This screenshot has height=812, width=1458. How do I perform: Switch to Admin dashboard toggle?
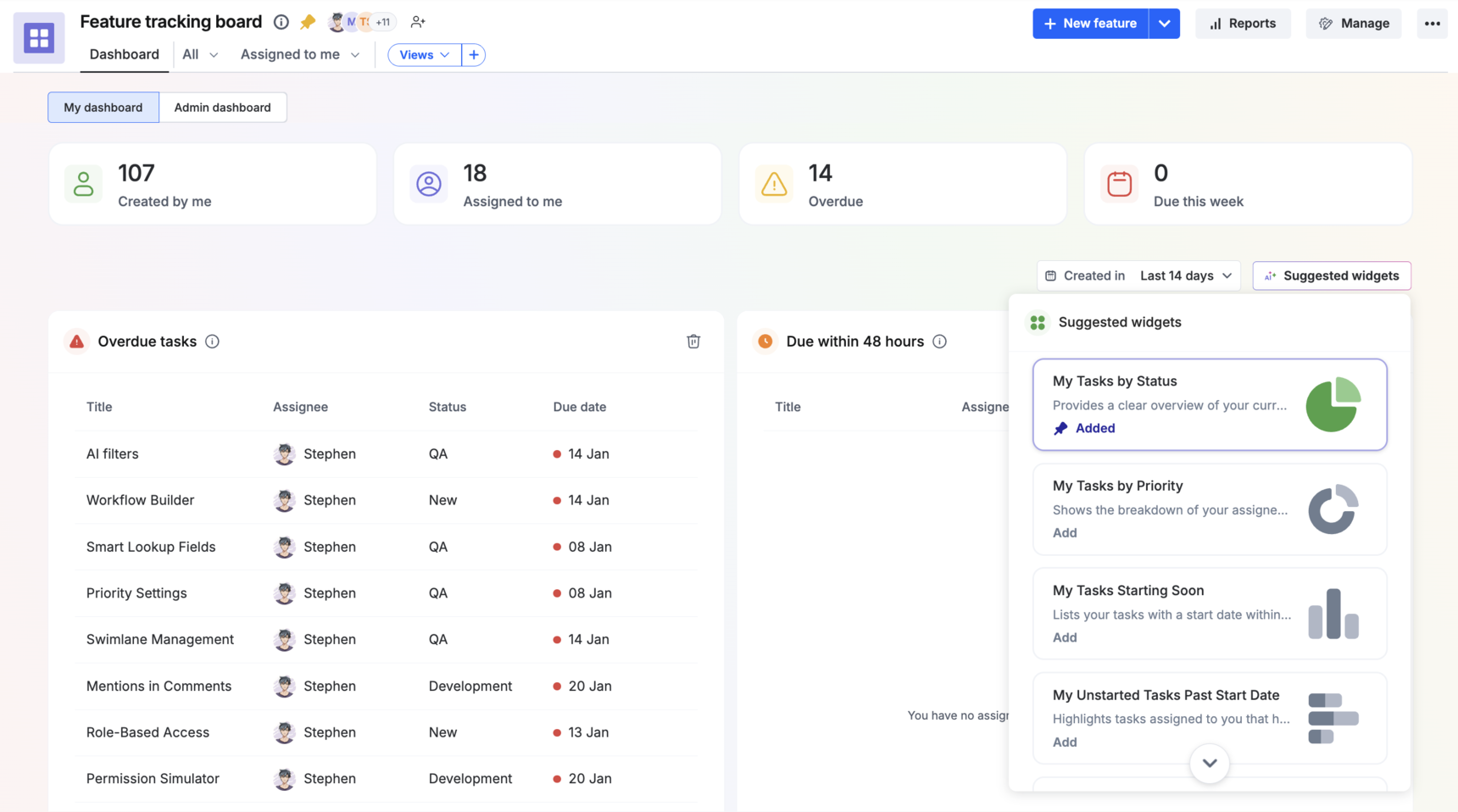click(x=222, y=108)
